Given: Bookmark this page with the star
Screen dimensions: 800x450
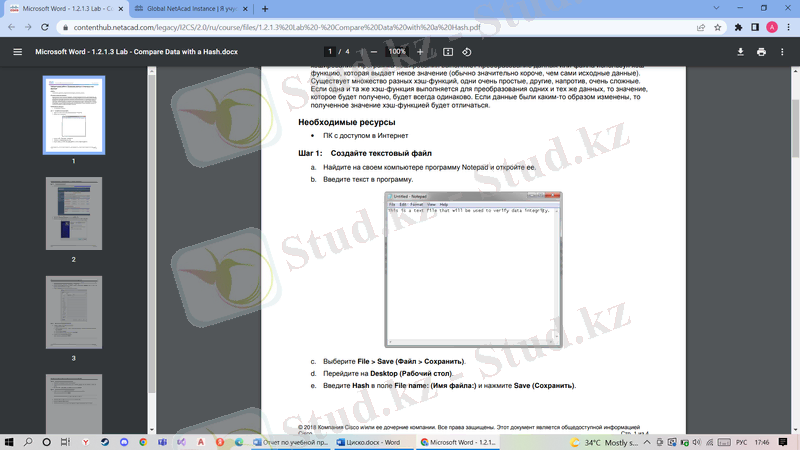Looking at the screenshot, I should 717,27.
